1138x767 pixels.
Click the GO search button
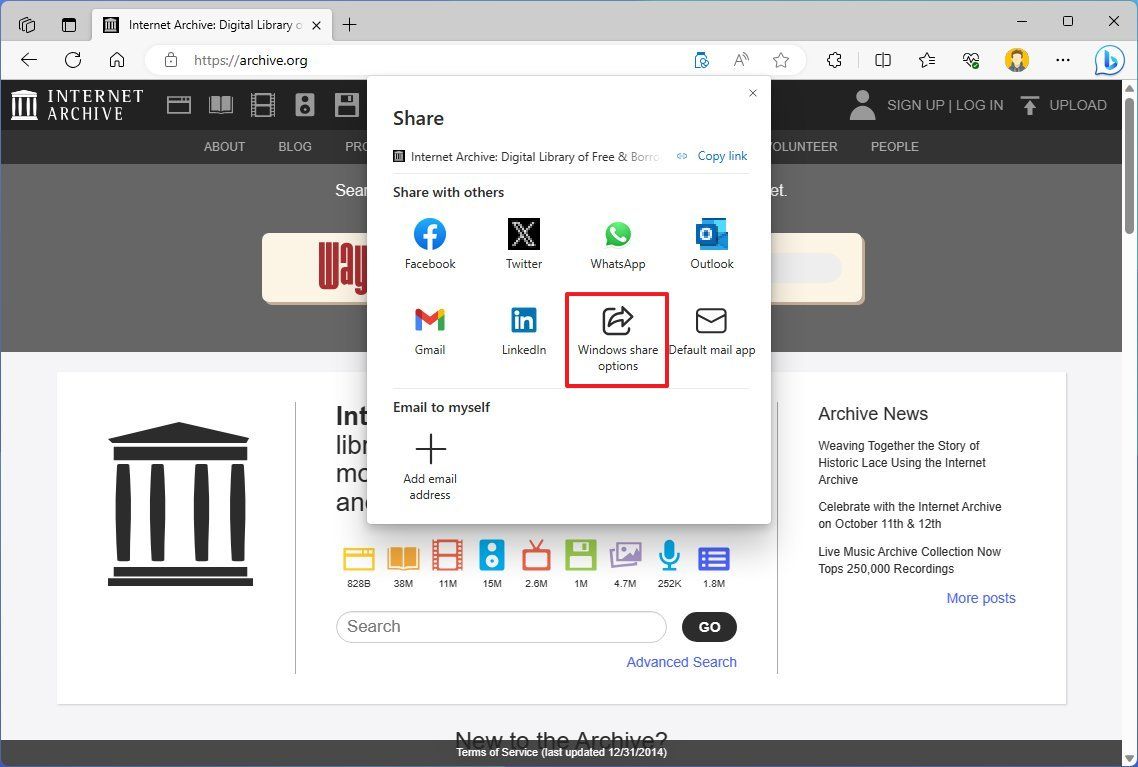coord(708,627)
